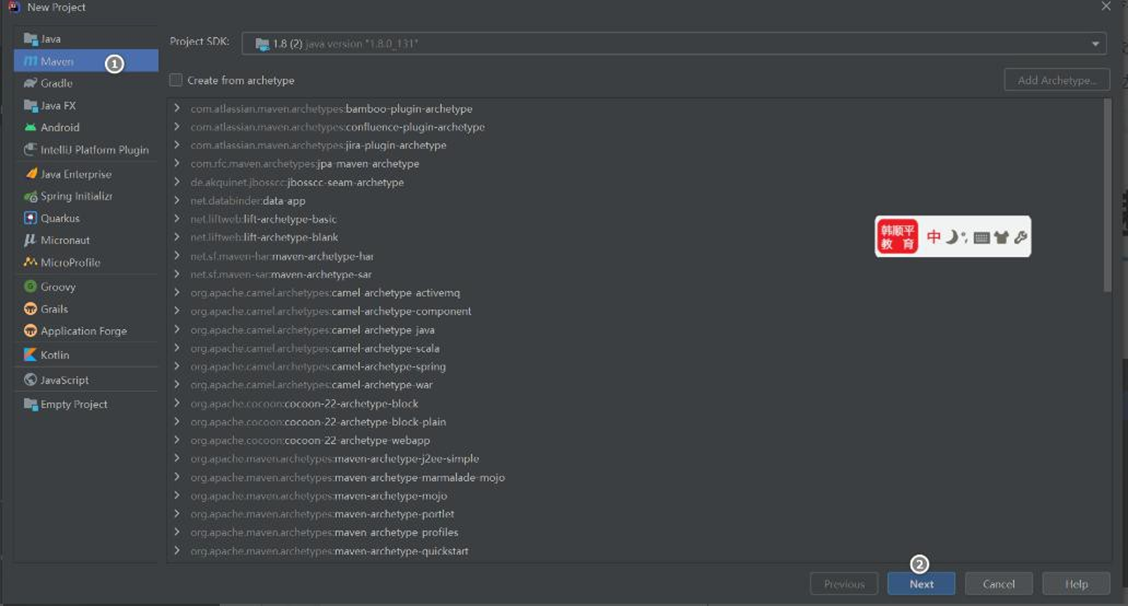This screenshot has height=606, width=1128.
Task: Expand the maven-archetype-quickstart node
Action: point(177,551)
